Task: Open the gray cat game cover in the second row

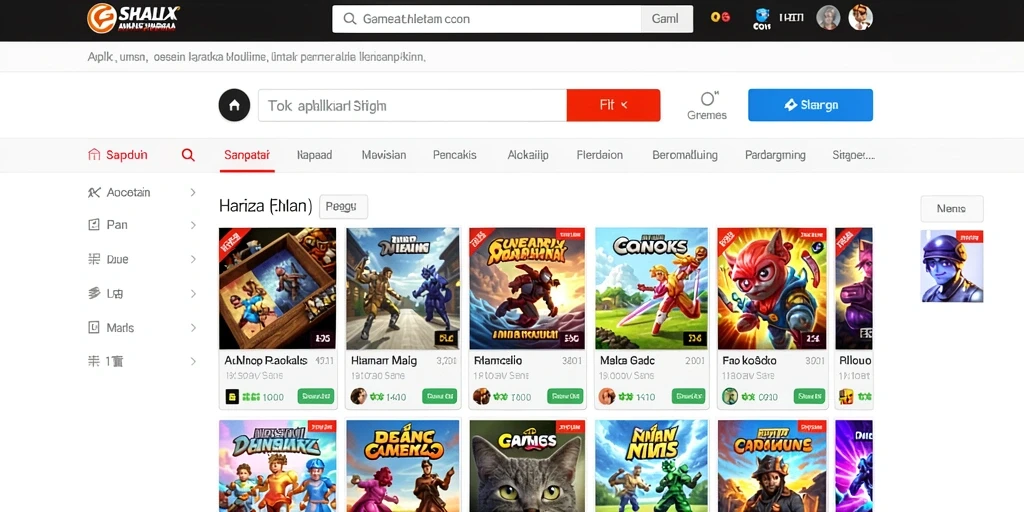Action: [x=527, y=466]
